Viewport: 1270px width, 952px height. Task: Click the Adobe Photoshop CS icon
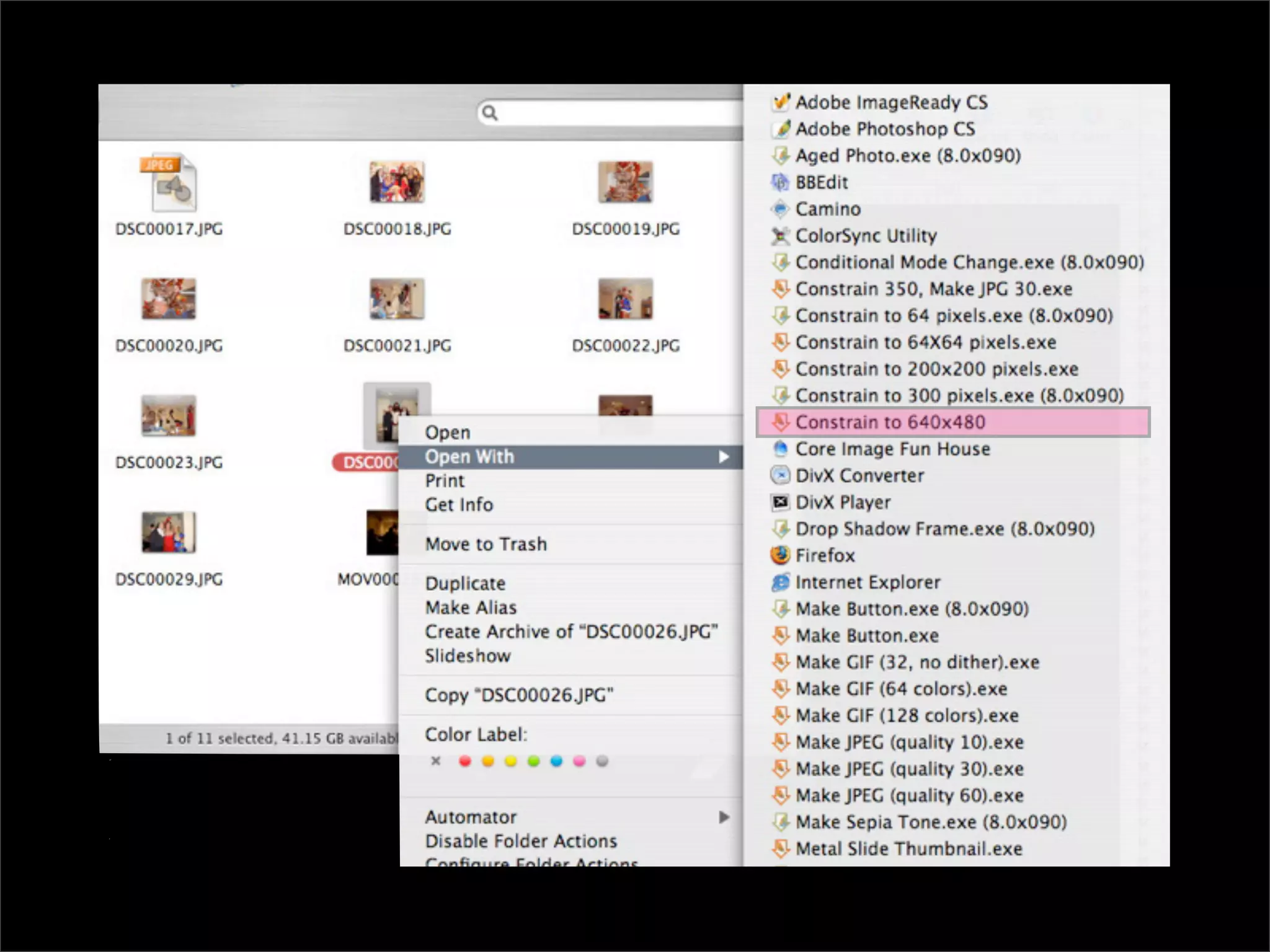click(x=781, y=129)
